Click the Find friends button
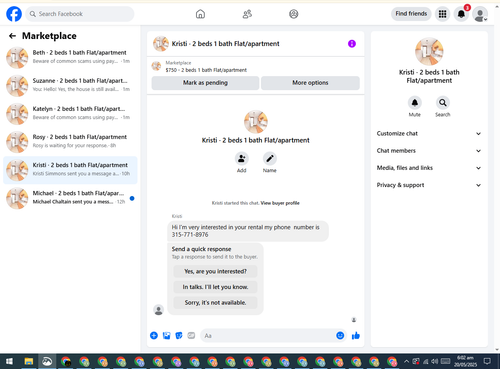Screen dimensions: 500x369 tap(411, 14)
